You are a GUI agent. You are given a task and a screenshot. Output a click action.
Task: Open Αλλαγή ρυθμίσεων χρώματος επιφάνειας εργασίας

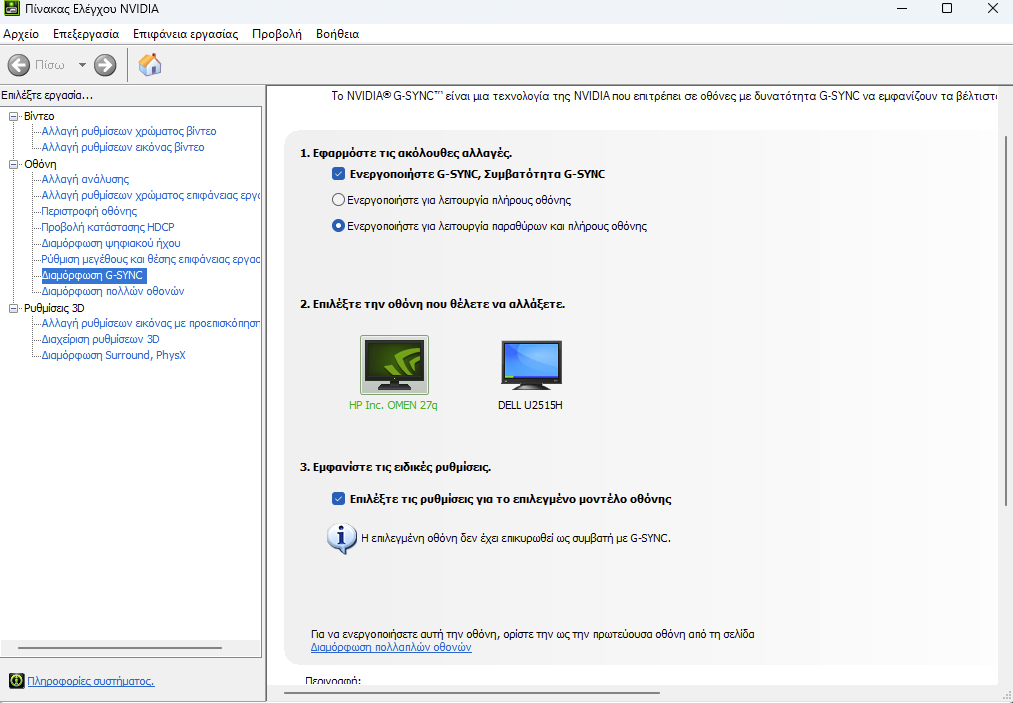click(x=151, y=195)
